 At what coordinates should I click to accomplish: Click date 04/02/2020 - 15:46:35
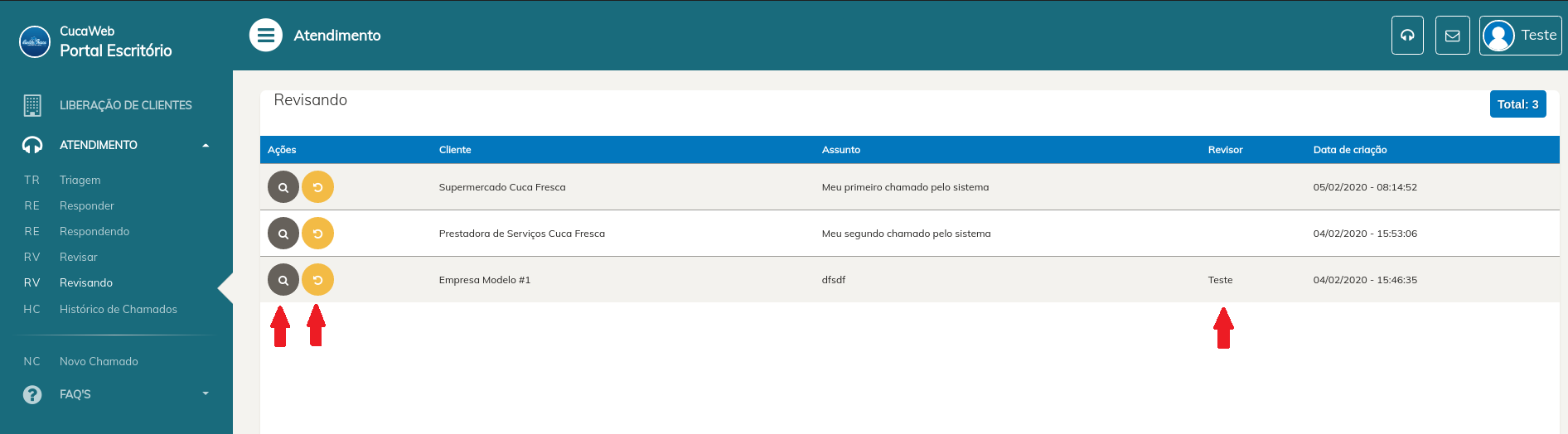pos(1365,280)
